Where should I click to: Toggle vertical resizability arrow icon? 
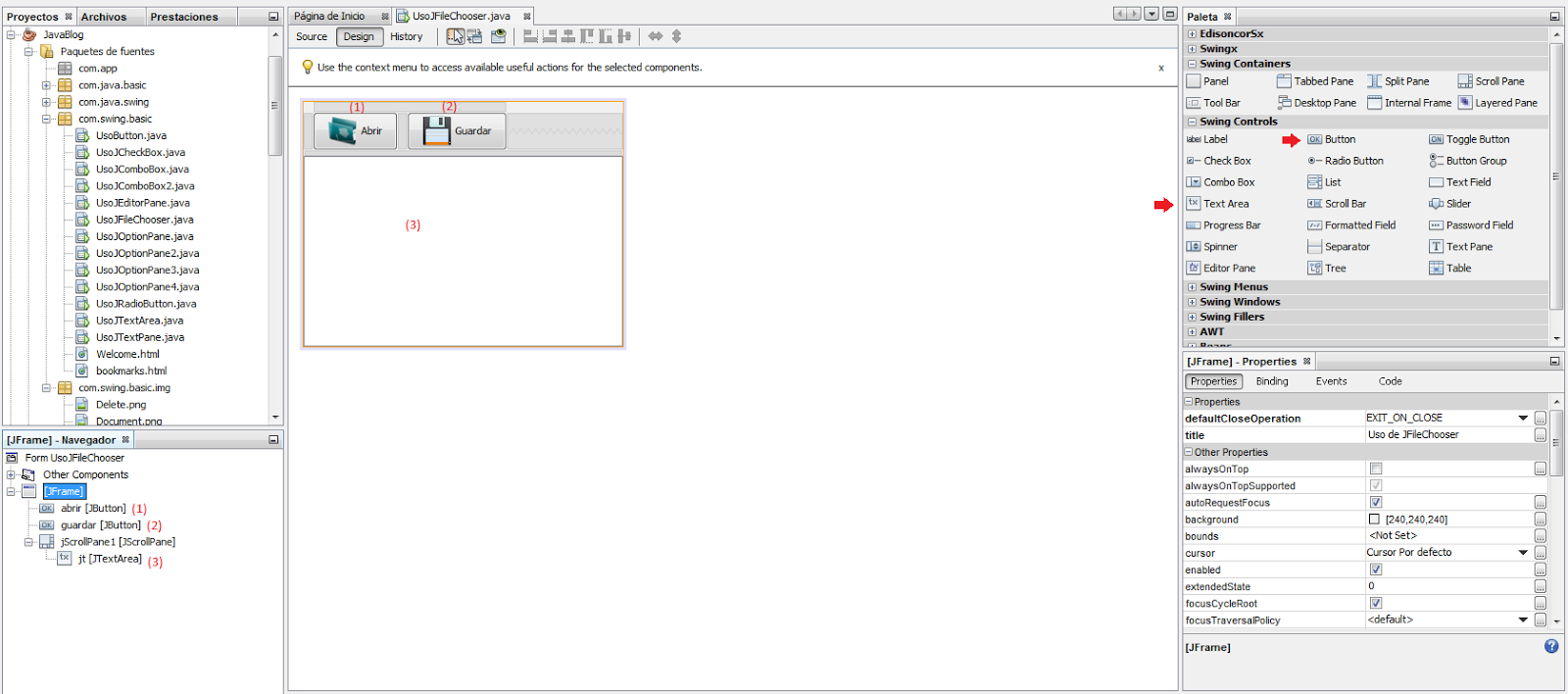(676, 36)
